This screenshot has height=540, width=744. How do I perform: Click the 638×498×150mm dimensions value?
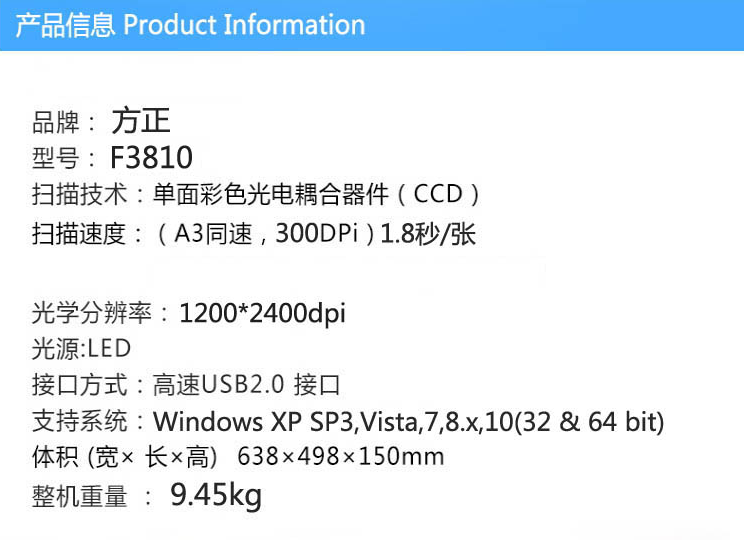coord(340,458)
